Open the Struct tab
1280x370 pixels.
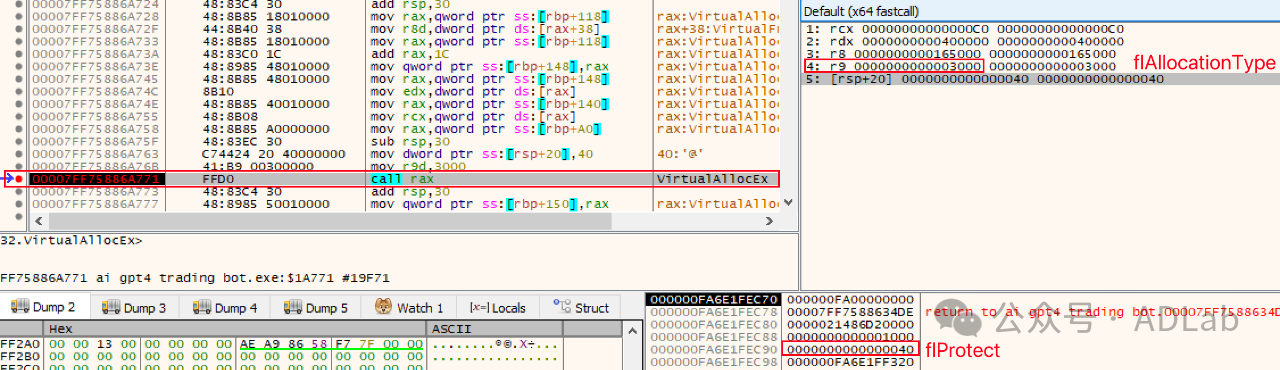(x=580, y=308)
